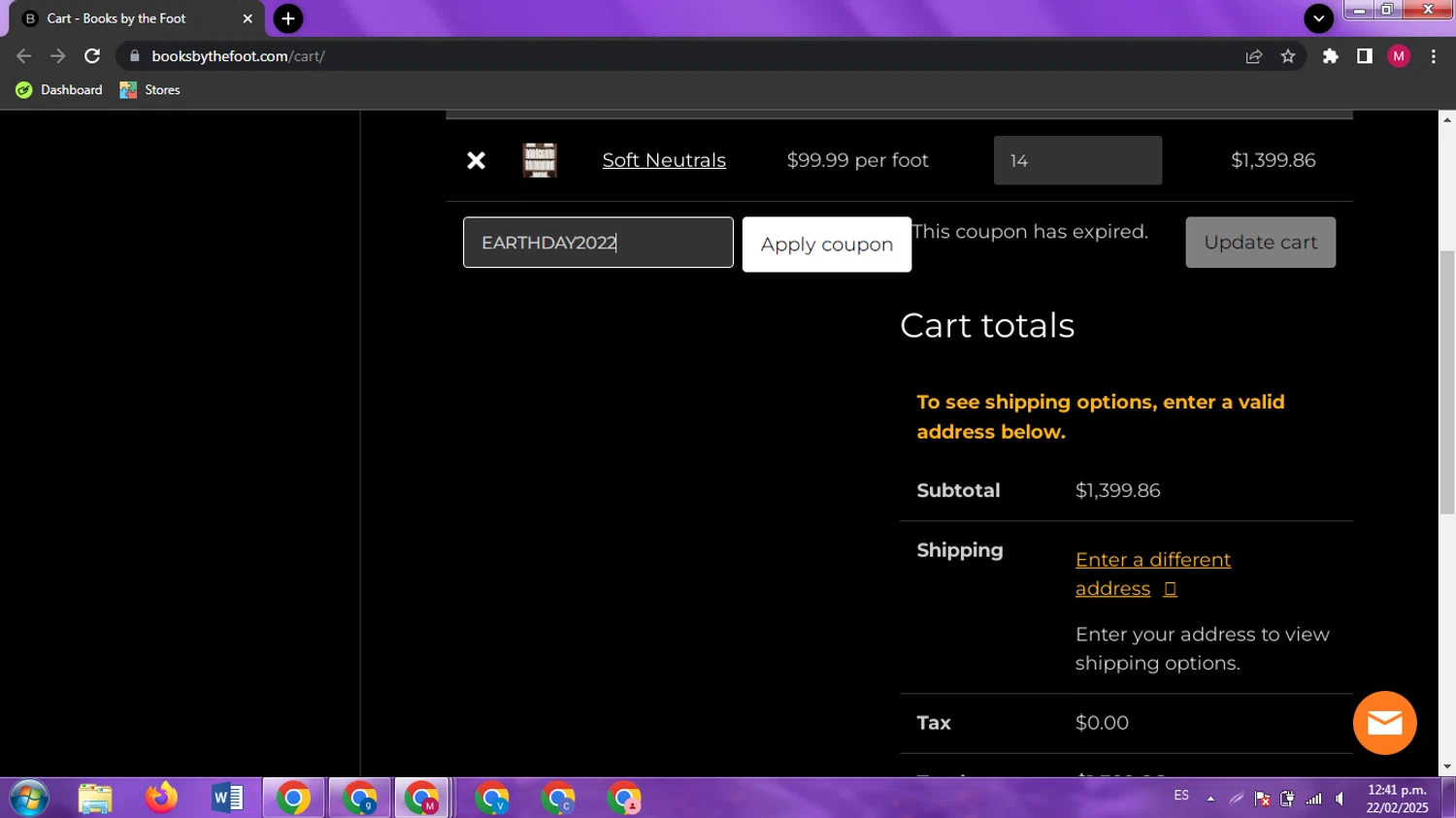Viewport: 1456px width, 818px height.
Task: Switch to the Chrome window with M badge
Action: [422, 799]
